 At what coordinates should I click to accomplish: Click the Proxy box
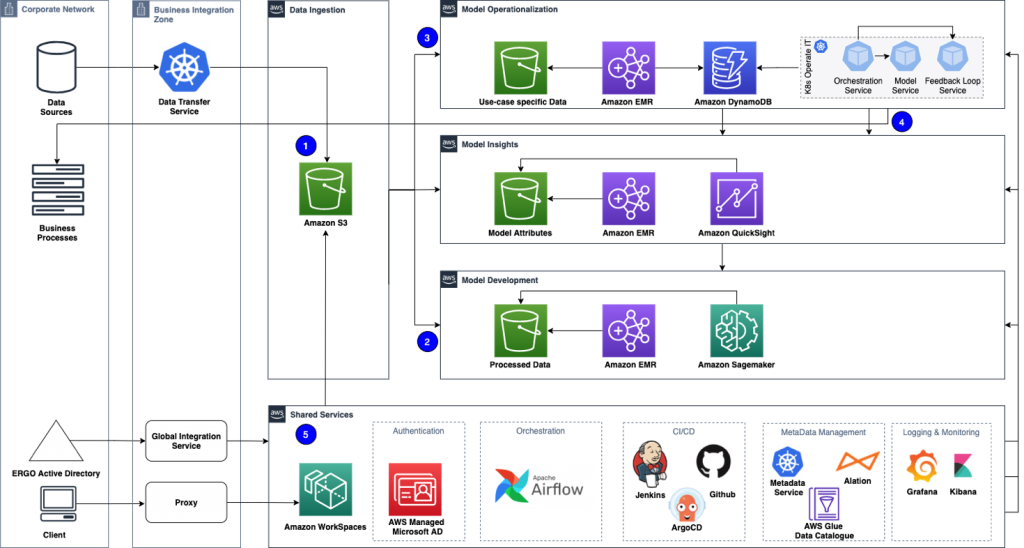186,502
